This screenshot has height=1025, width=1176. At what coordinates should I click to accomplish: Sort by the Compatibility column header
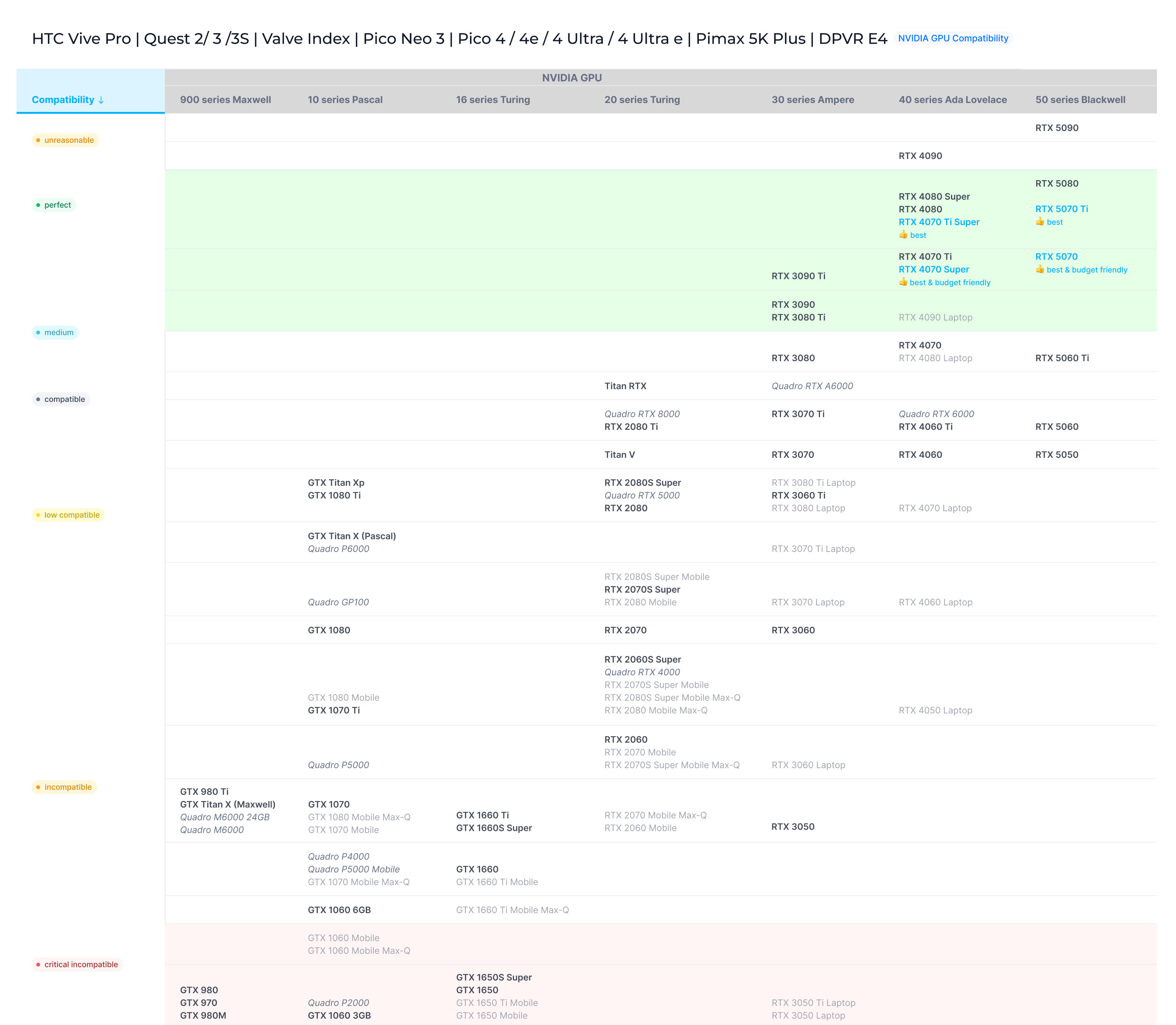pyautogui.click(x=67, y=100)
